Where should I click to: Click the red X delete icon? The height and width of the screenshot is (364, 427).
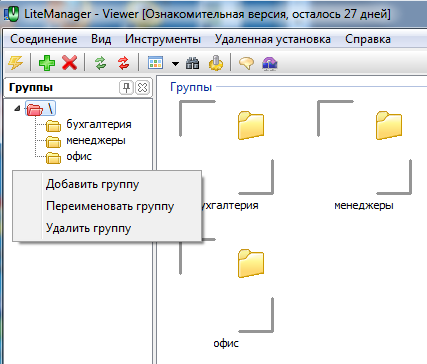click(x=70, y=62)
